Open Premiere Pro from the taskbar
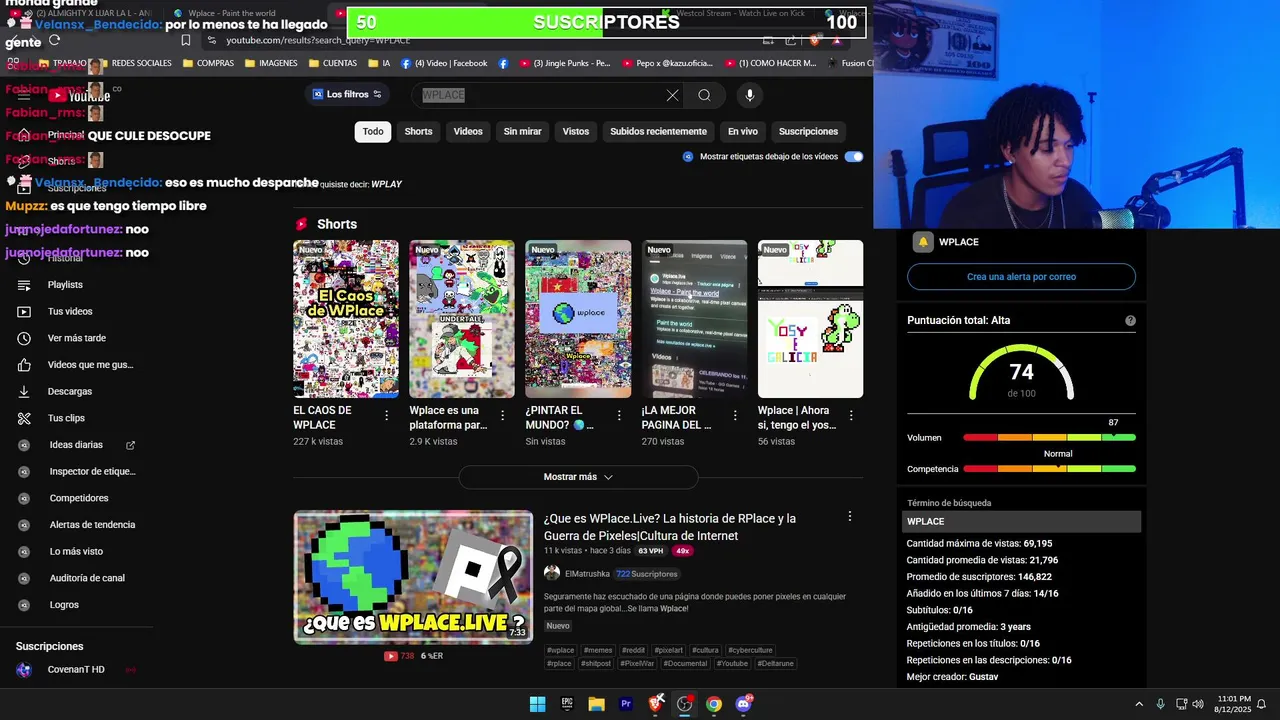Image resolution: width=1280 pixels, height=720 pixels. coord(626,704)
